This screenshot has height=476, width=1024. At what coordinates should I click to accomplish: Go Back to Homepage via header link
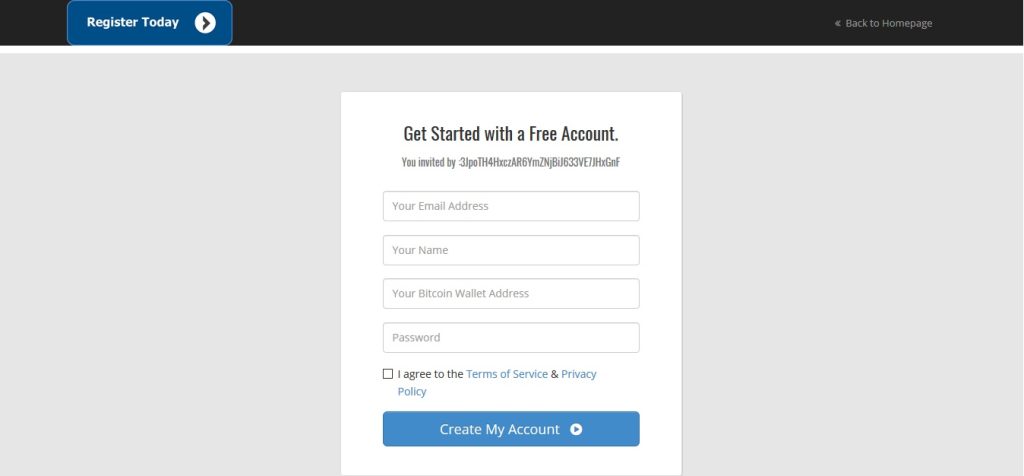889,24
